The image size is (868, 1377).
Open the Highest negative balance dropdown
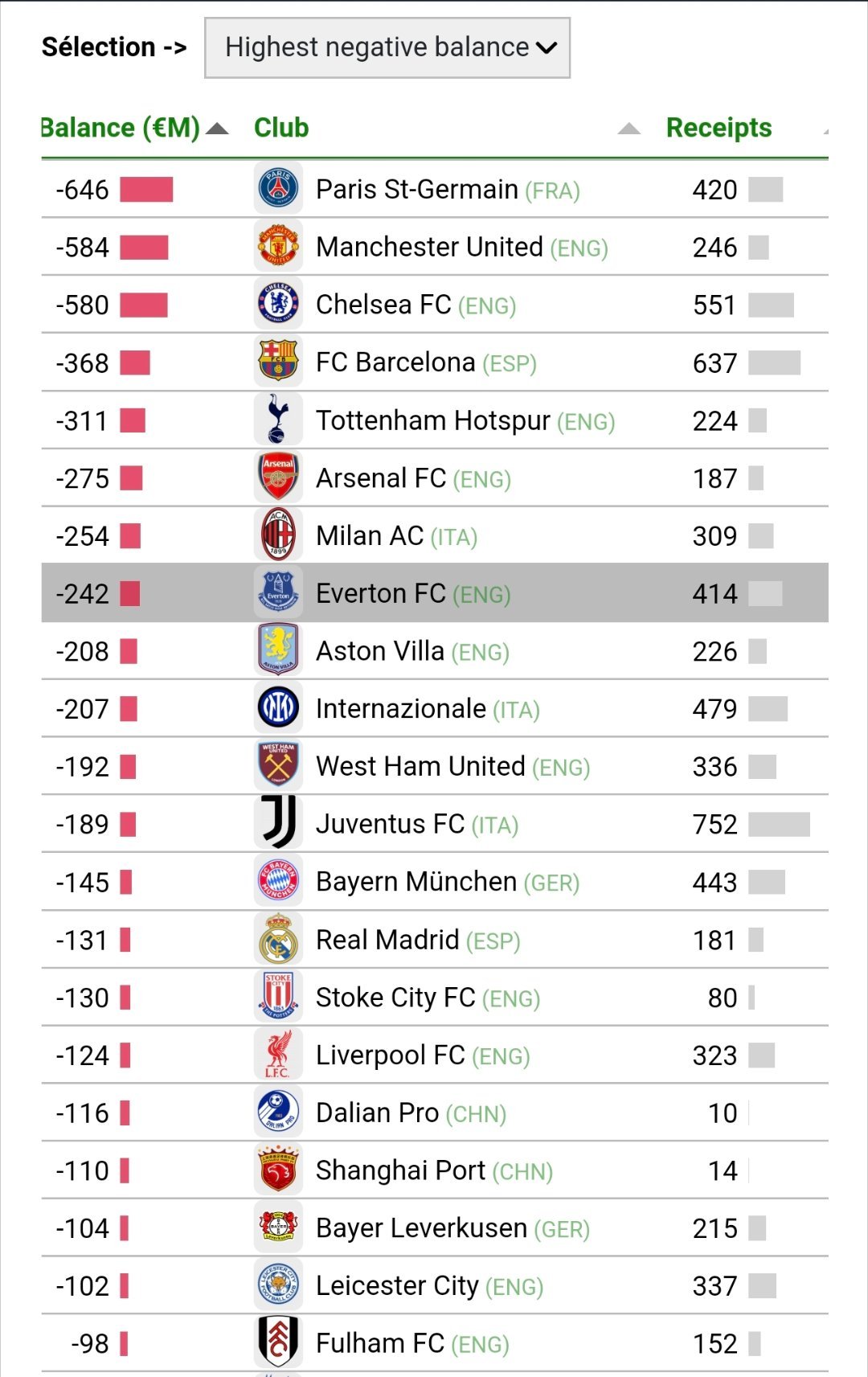(x=387, y=47)
